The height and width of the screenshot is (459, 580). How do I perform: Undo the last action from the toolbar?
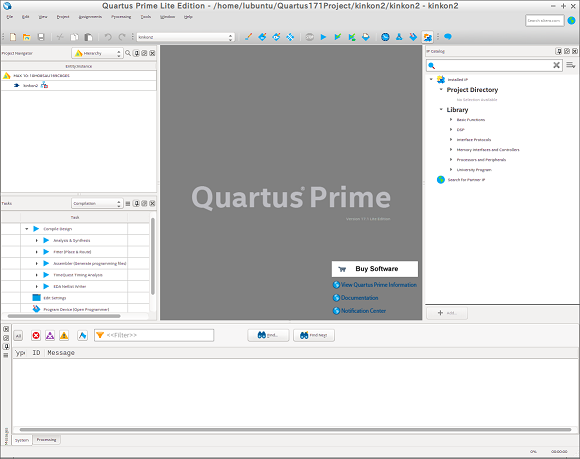[x=108, y=37]
